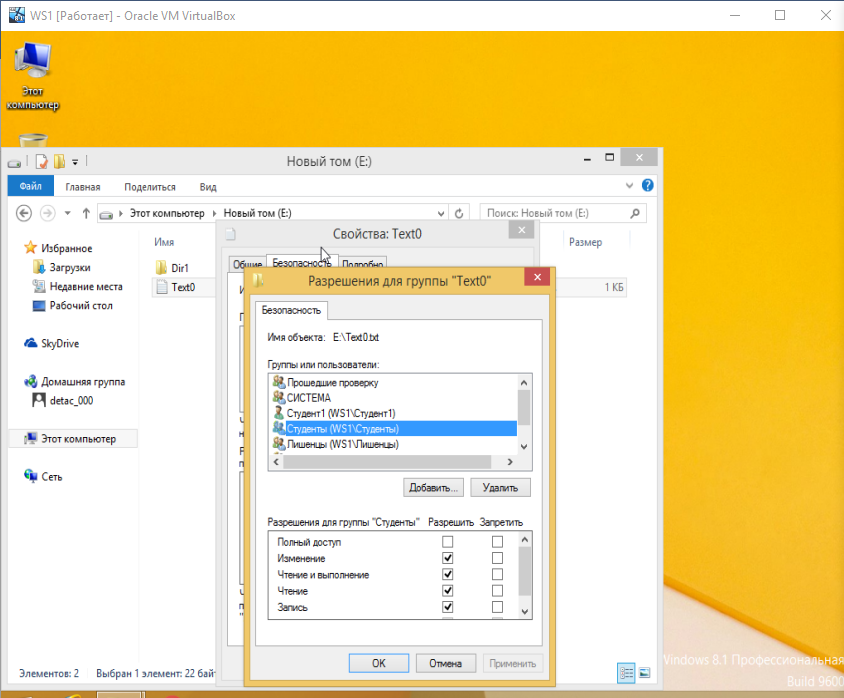844x698 pixels.
Task: Open the Файл menu tab
Action: coord(30,186)
